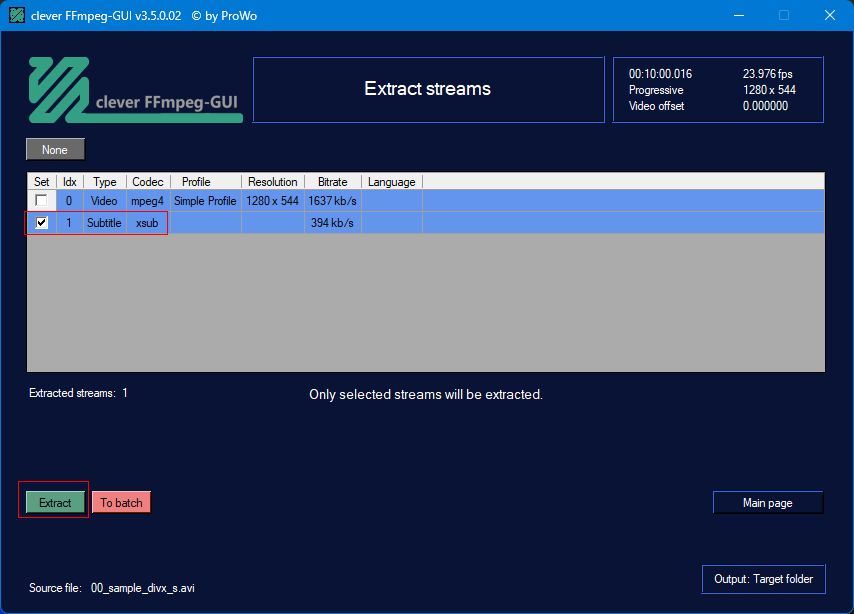Click the source file name 00_sample_divx_s.avi
Screen dimensions: 854x614
point(143,588)
